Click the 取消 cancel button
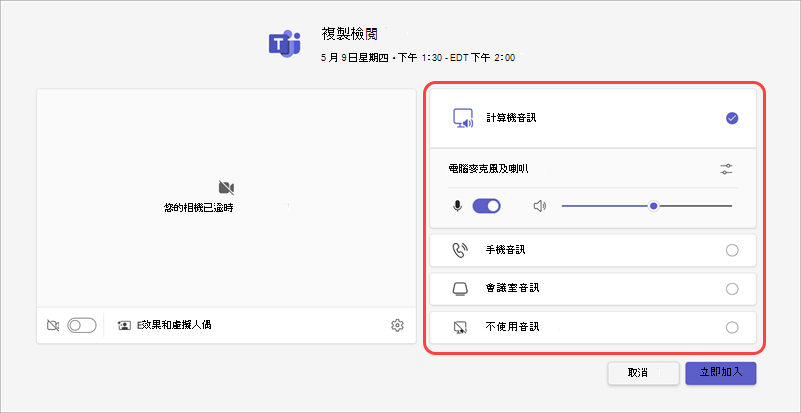The height and width of the screenshot is (413, 801). coord(643,373)
